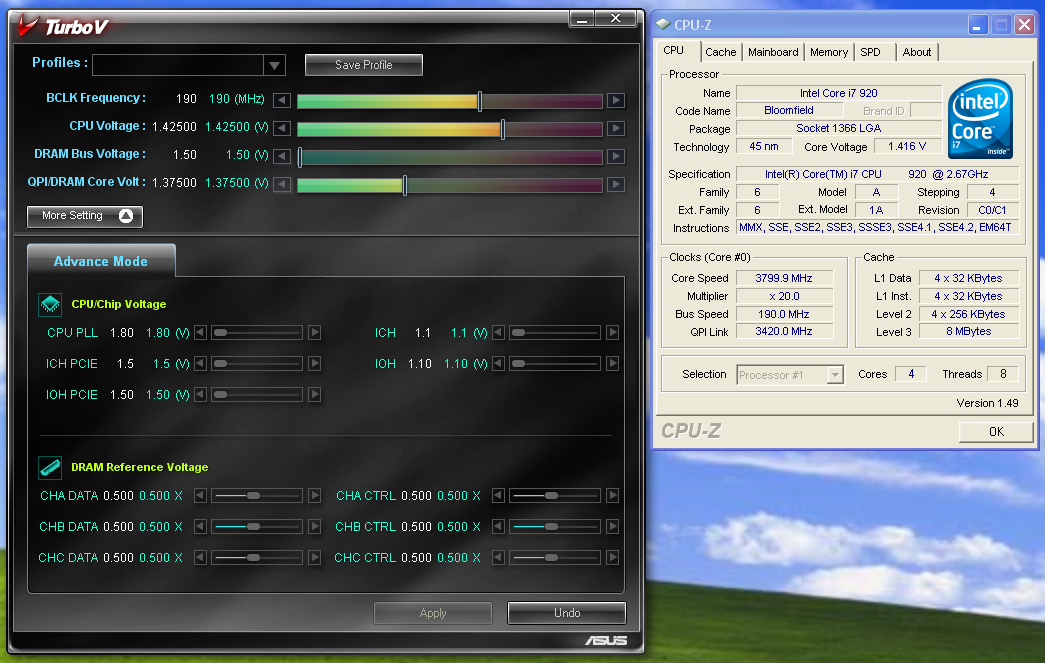The image size is (1045, 663).
Task: Raise ICH PCIE voltage using right arrow
Action: coord(315,364)
